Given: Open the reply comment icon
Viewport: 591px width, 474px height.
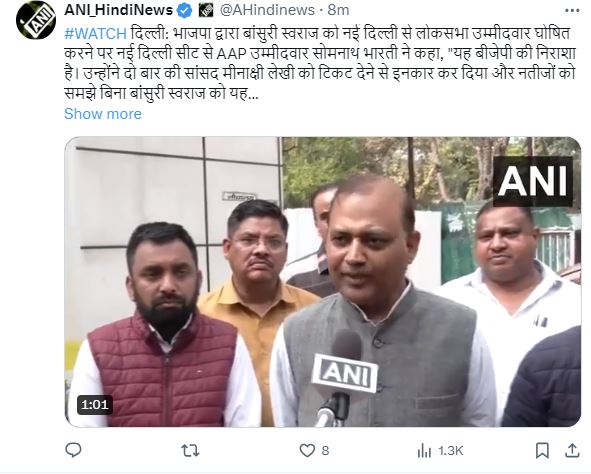Looking at the screenshot, I should (x=73, y=450).
